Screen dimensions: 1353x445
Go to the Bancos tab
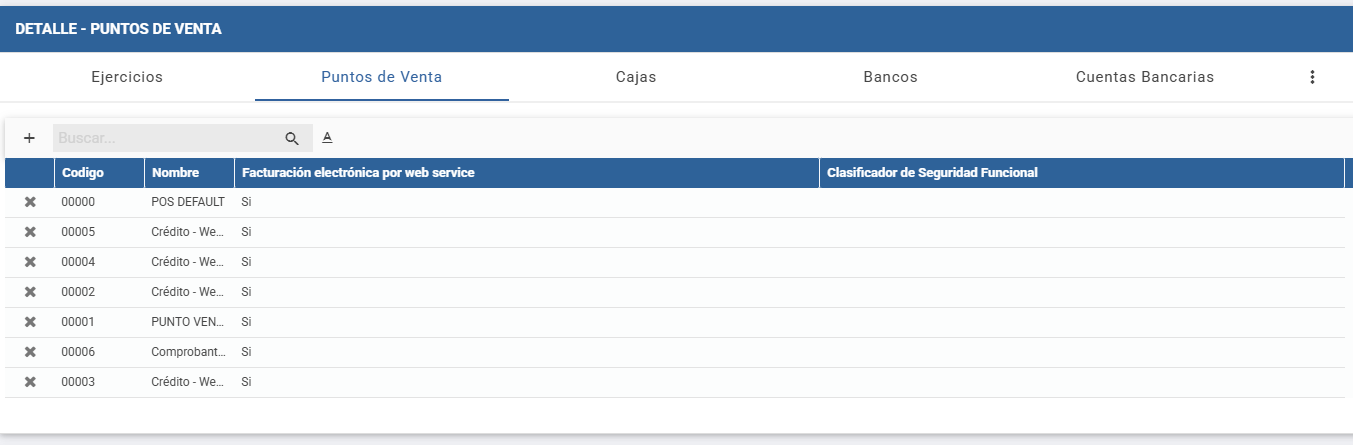890,77
